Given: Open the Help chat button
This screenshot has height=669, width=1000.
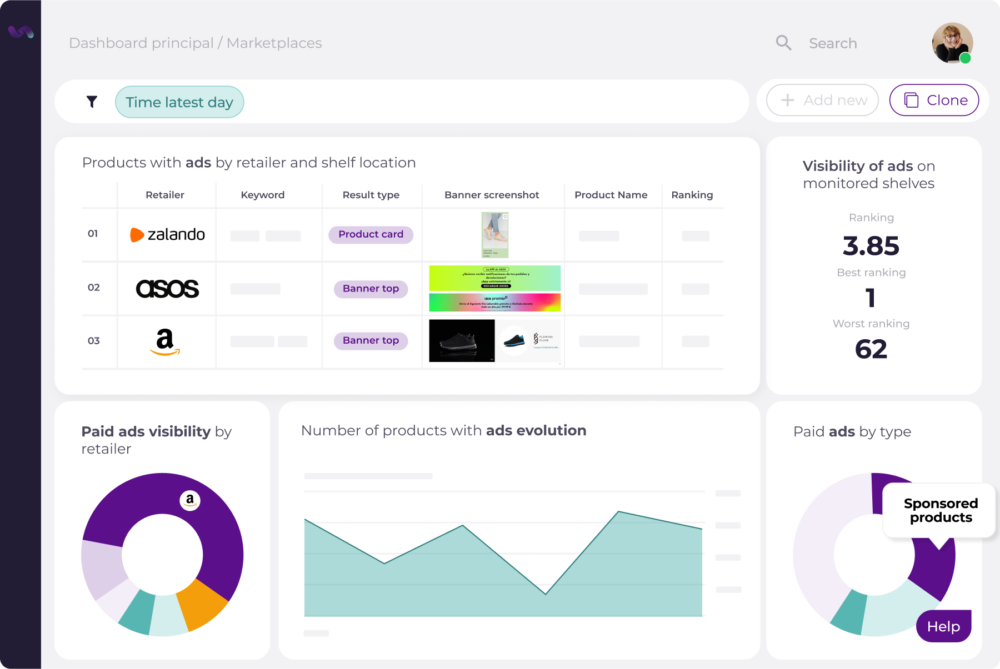Looking at the screenshot, I should (x=942, y=627).
